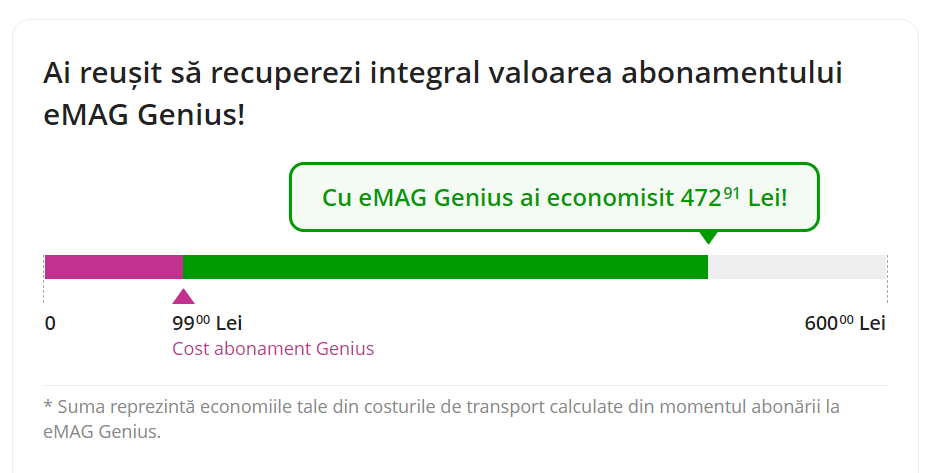Viewport: 933px width, 473px height.
Task: Click the green savings bar segment
Action: (x=446, y=267)
